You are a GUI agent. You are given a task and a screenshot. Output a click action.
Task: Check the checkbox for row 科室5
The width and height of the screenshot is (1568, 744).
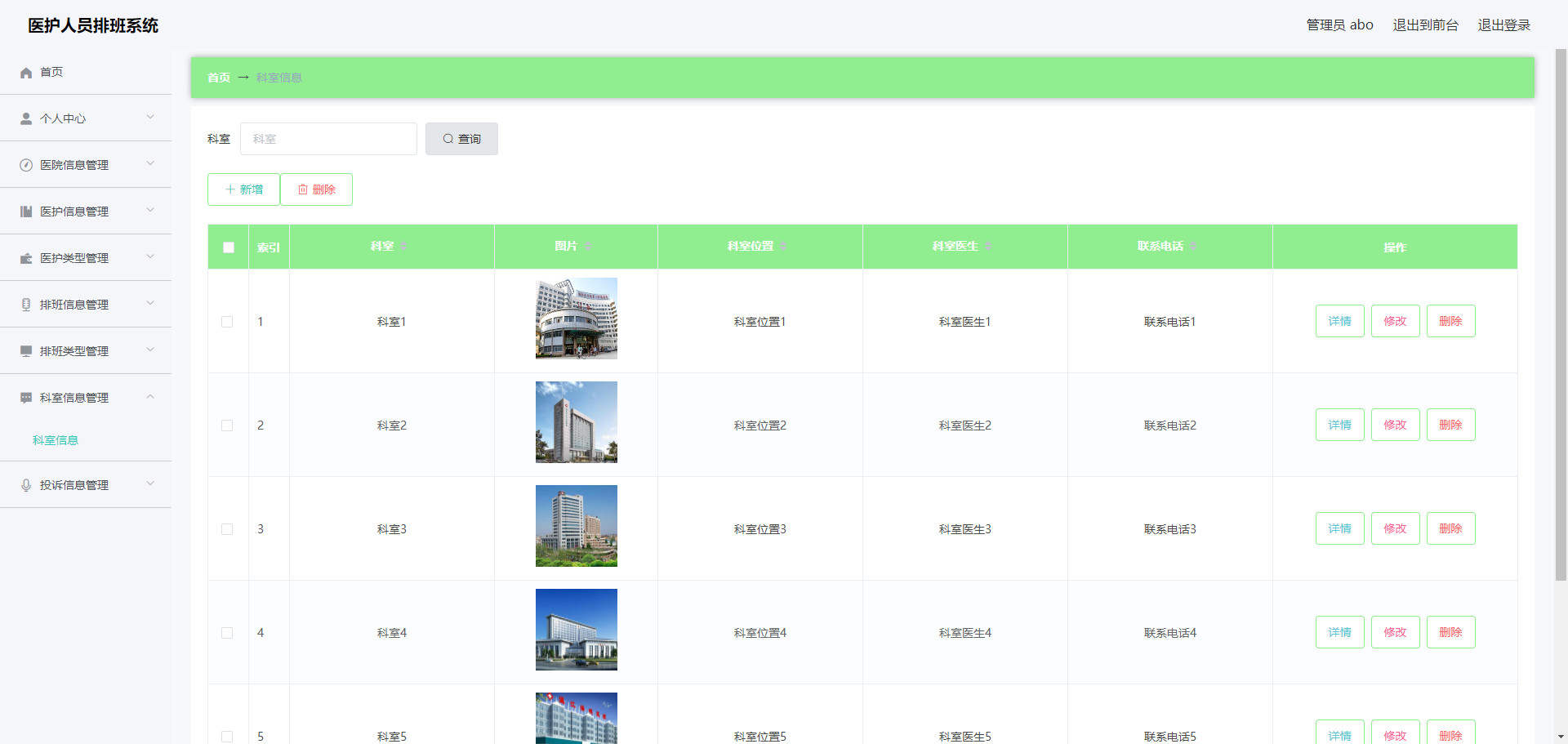(227, 737)
